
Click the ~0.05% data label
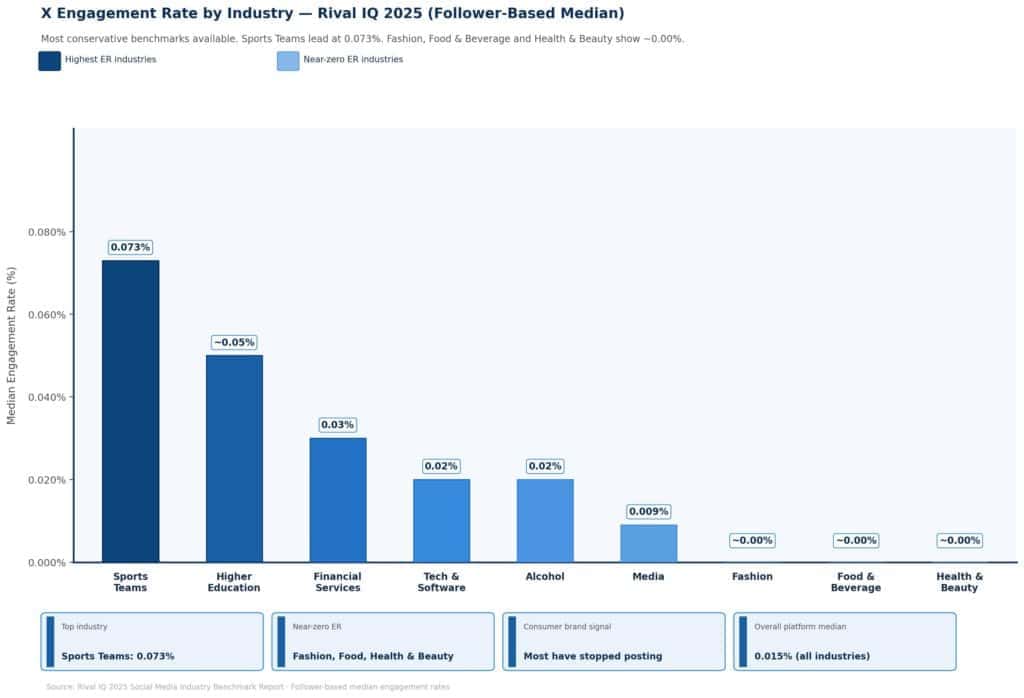234,342
